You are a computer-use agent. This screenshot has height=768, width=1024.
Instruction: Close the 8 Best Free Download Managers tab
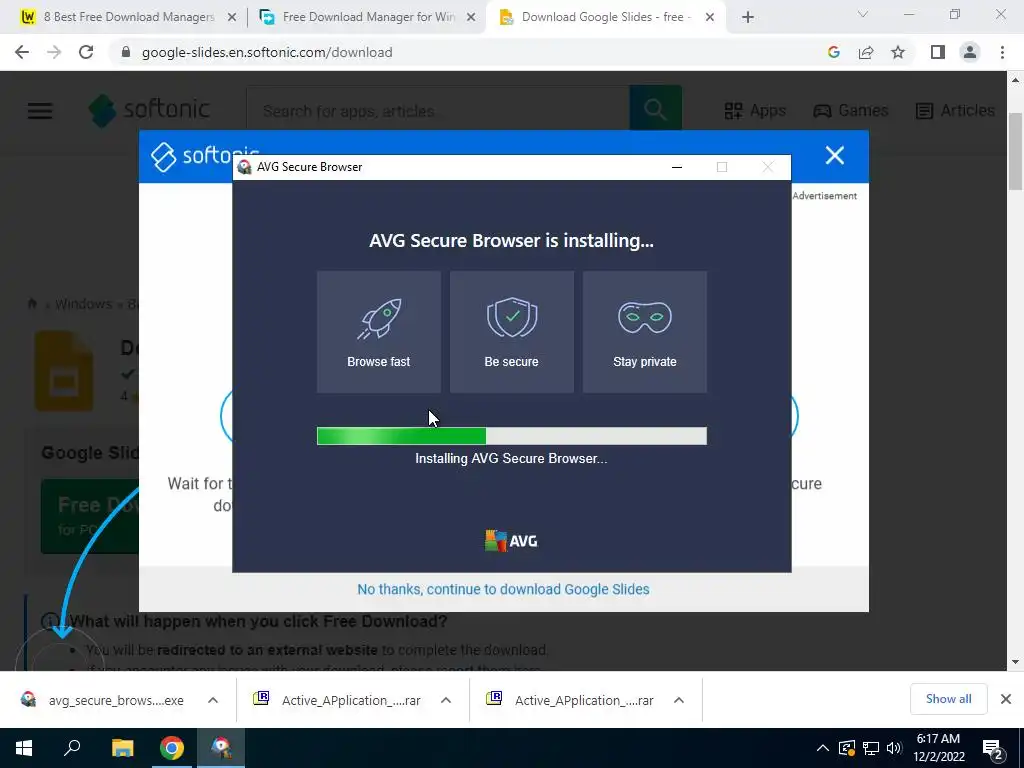pyautogui.click(x=231, y=17)
